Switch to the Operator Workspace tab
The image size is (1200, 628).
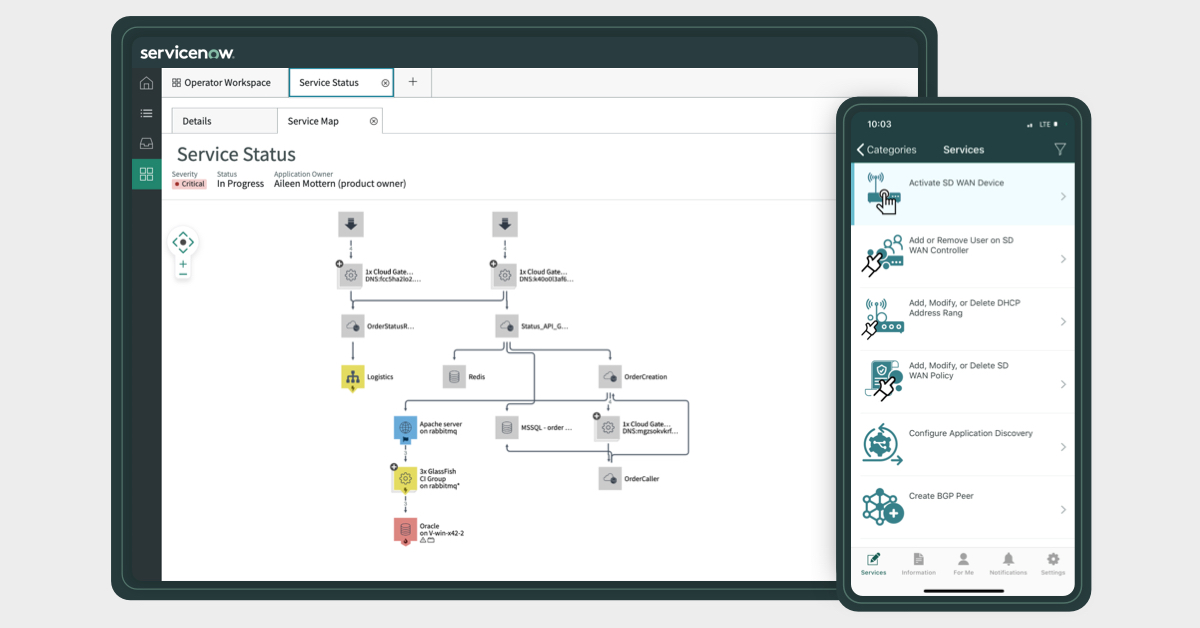click(x=221, y=83)
